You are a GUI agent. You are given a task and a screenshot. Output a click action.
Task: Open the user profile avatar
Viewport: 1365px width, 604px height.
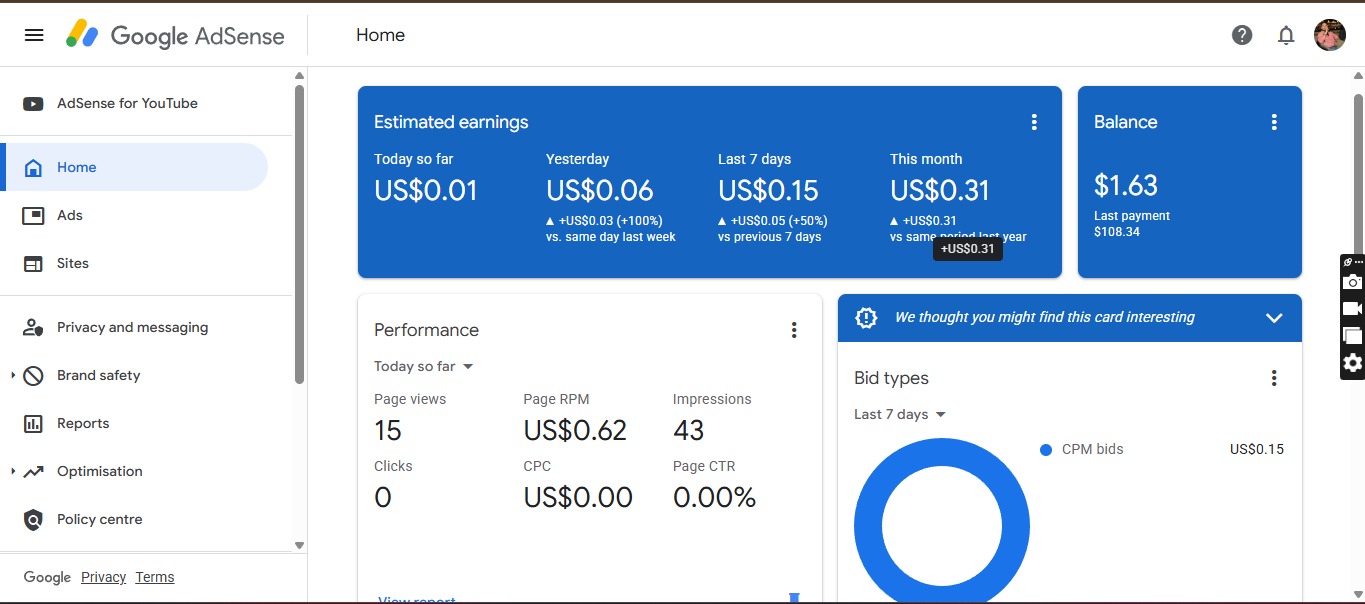(x=1330, y=35)
